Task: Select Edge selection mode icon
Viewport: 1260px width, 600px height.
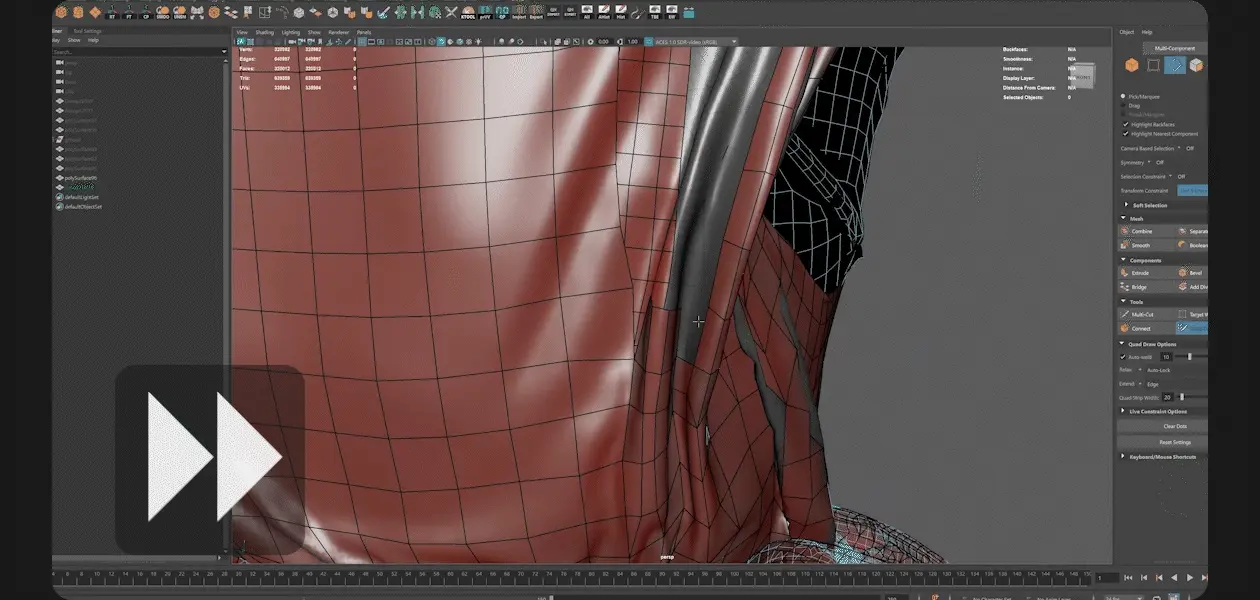Action: (1175, 65)
